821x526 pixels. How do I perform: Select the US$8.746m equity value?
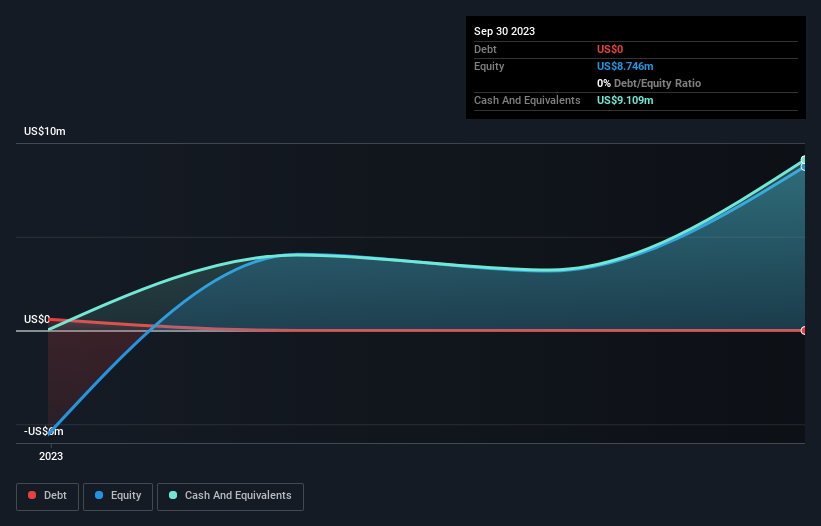[x=625, y=66]
